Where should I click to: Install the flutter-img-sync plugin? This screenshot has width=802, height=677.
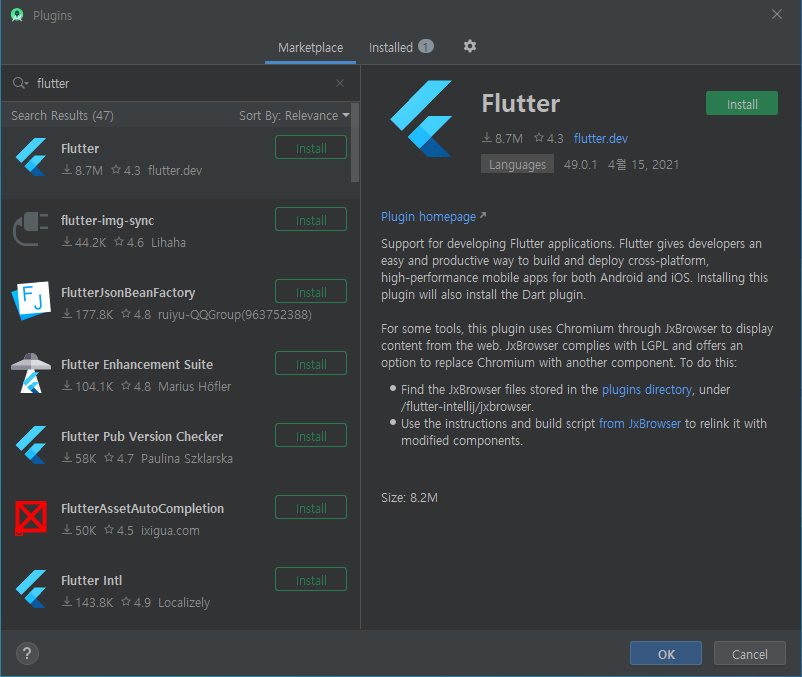[311, 219]
